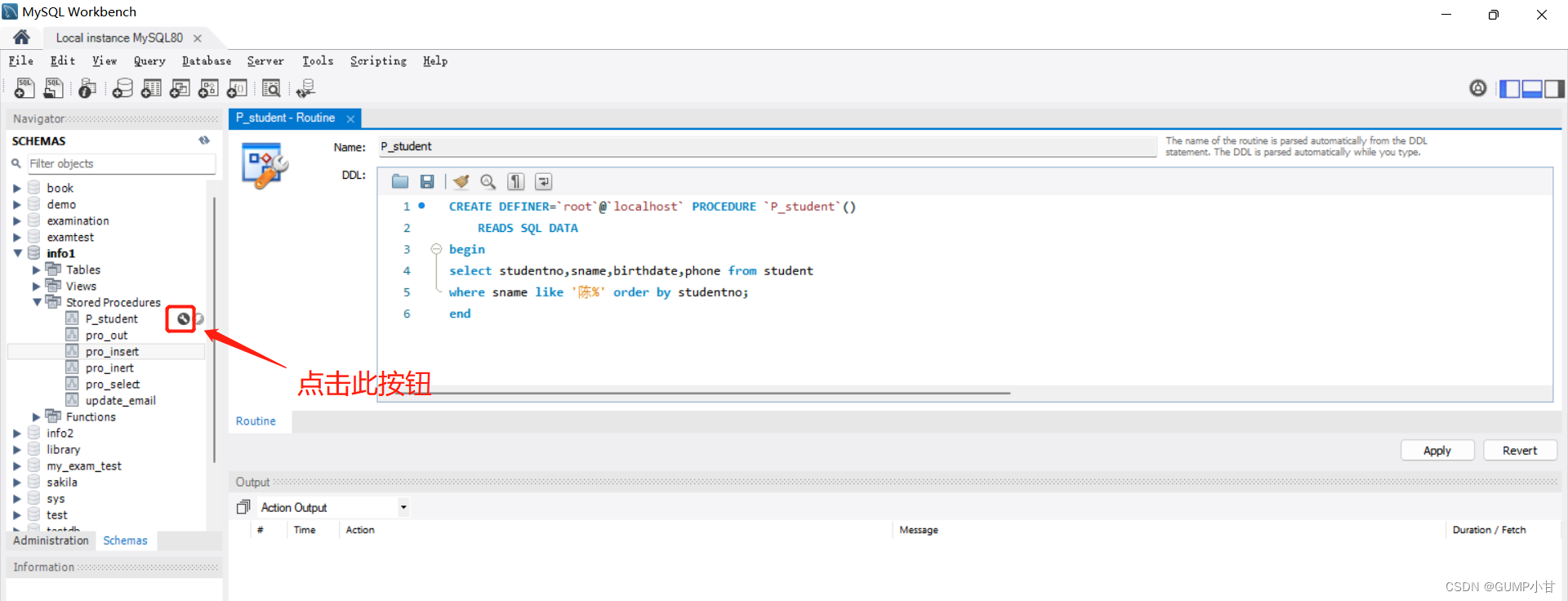1568x601 pixels.
Task: Click the Apply button
Action: [x=1437, y=450]
